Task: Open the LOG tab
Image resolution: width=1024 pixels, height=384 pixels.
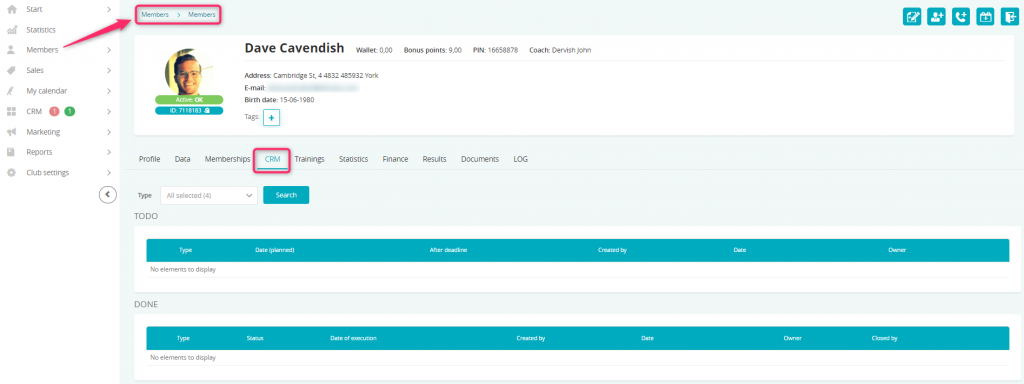Action: pos(520,159)
